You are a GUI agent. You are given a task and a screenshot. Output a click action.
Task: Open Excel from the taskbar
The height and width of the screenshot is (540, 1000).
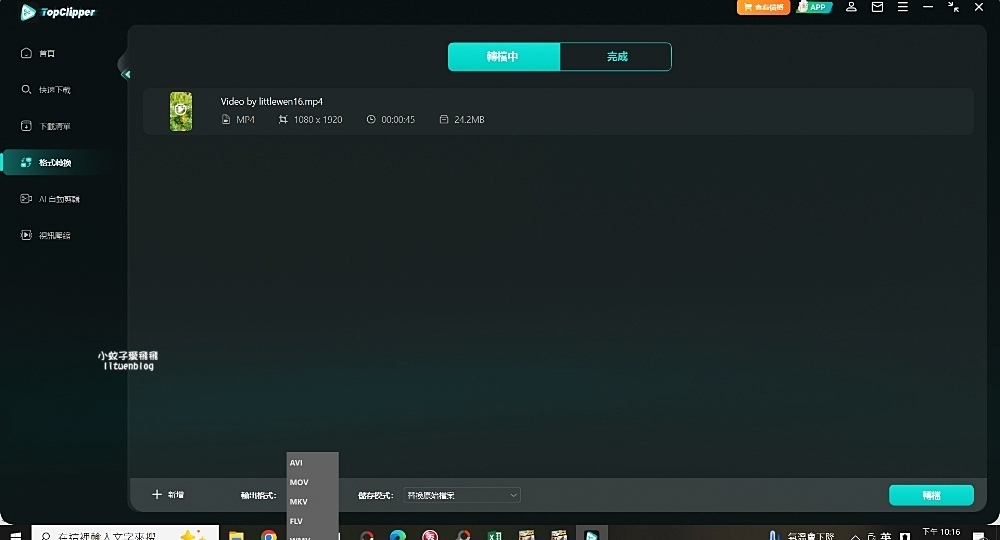[x=495, y=535]
